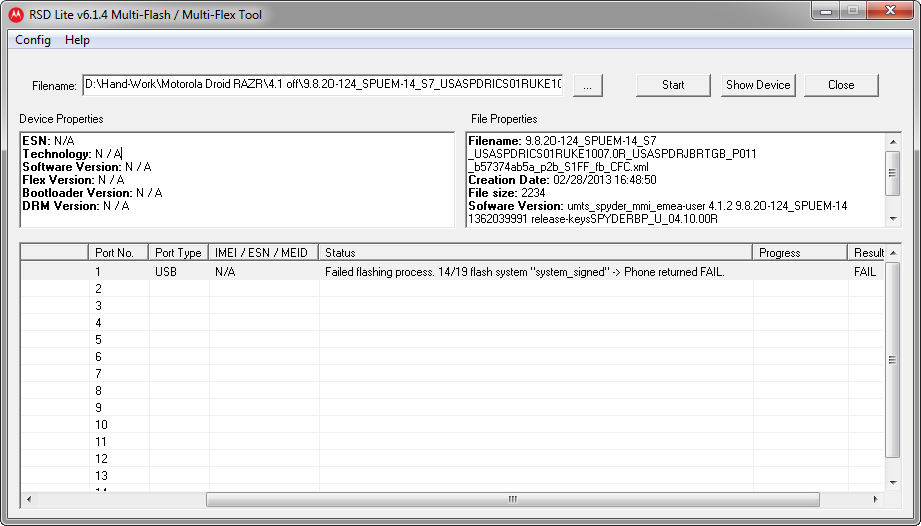Open the Help menu
921x526 pixels.
[77, 40]
